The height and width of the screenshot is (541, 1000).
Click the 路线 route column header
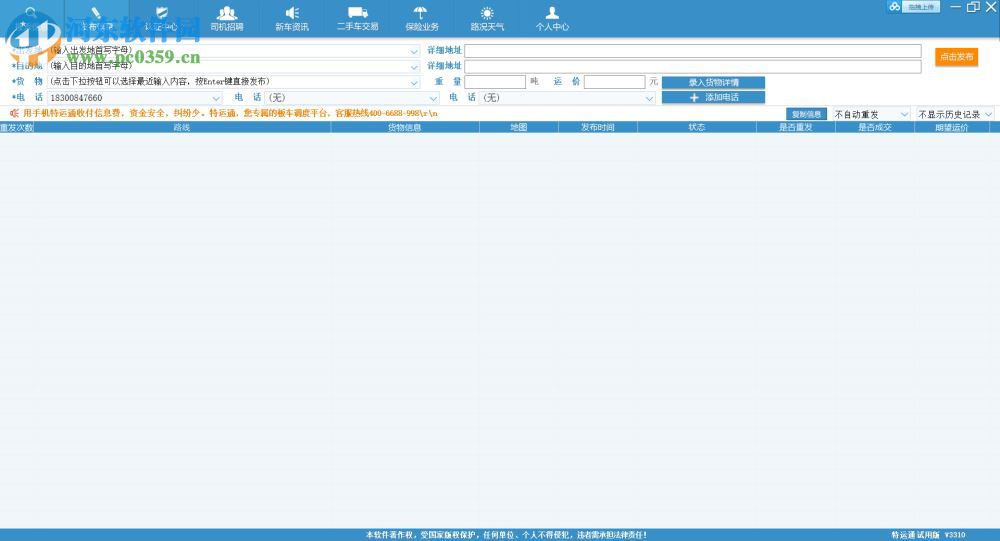(182, 128)
